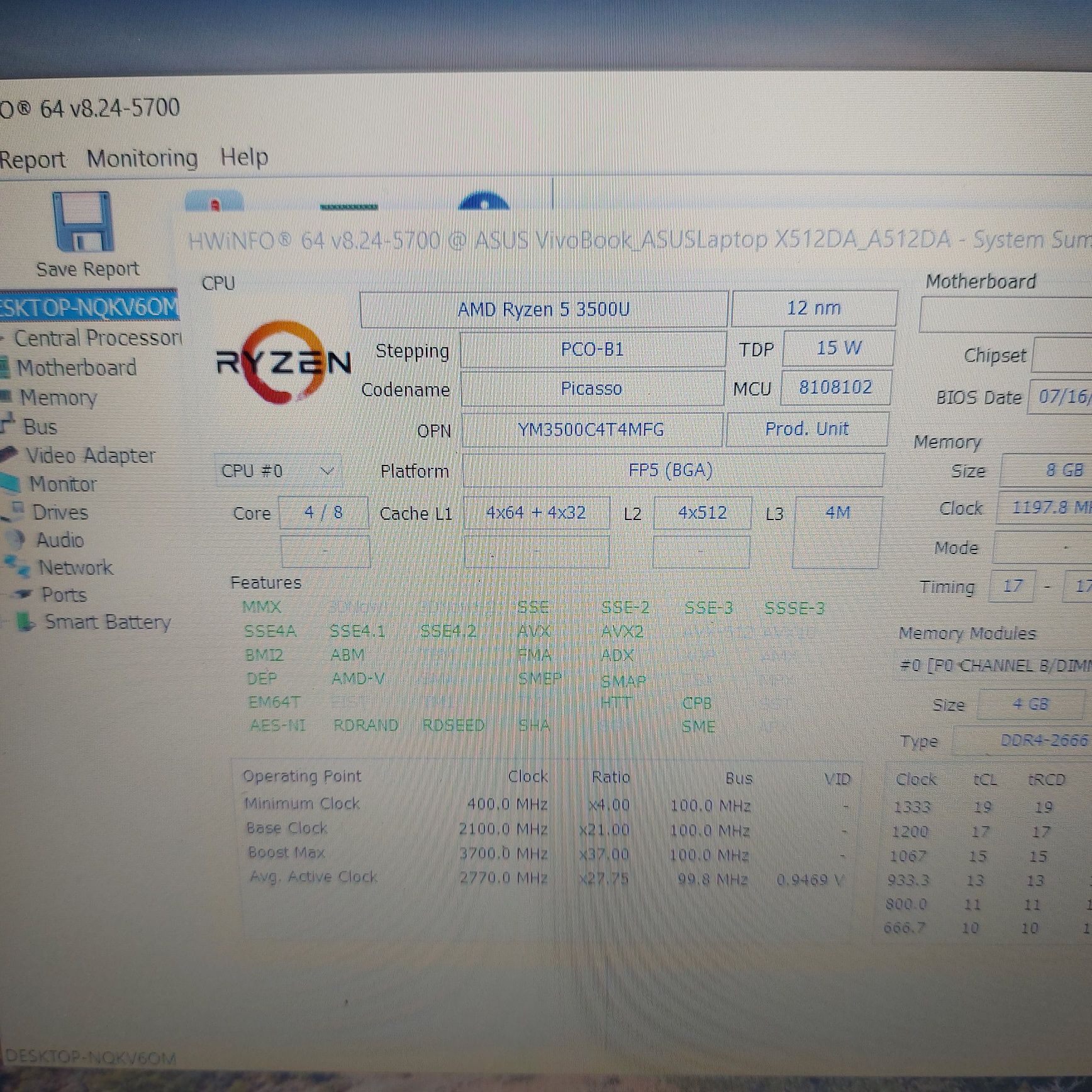Click the AMD Ryzen 5 3500U name field
Screen dimensions: 1092x1092
pyautogui.click(x=543, y=309)
